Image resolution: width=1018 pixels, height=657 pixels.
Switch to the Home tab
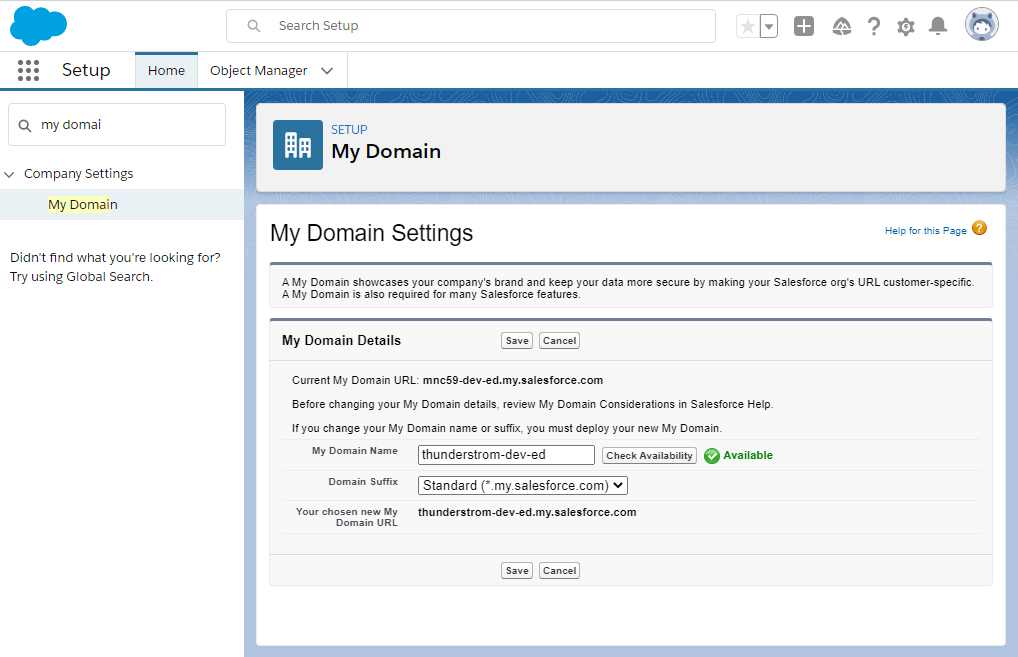(166, 71)
